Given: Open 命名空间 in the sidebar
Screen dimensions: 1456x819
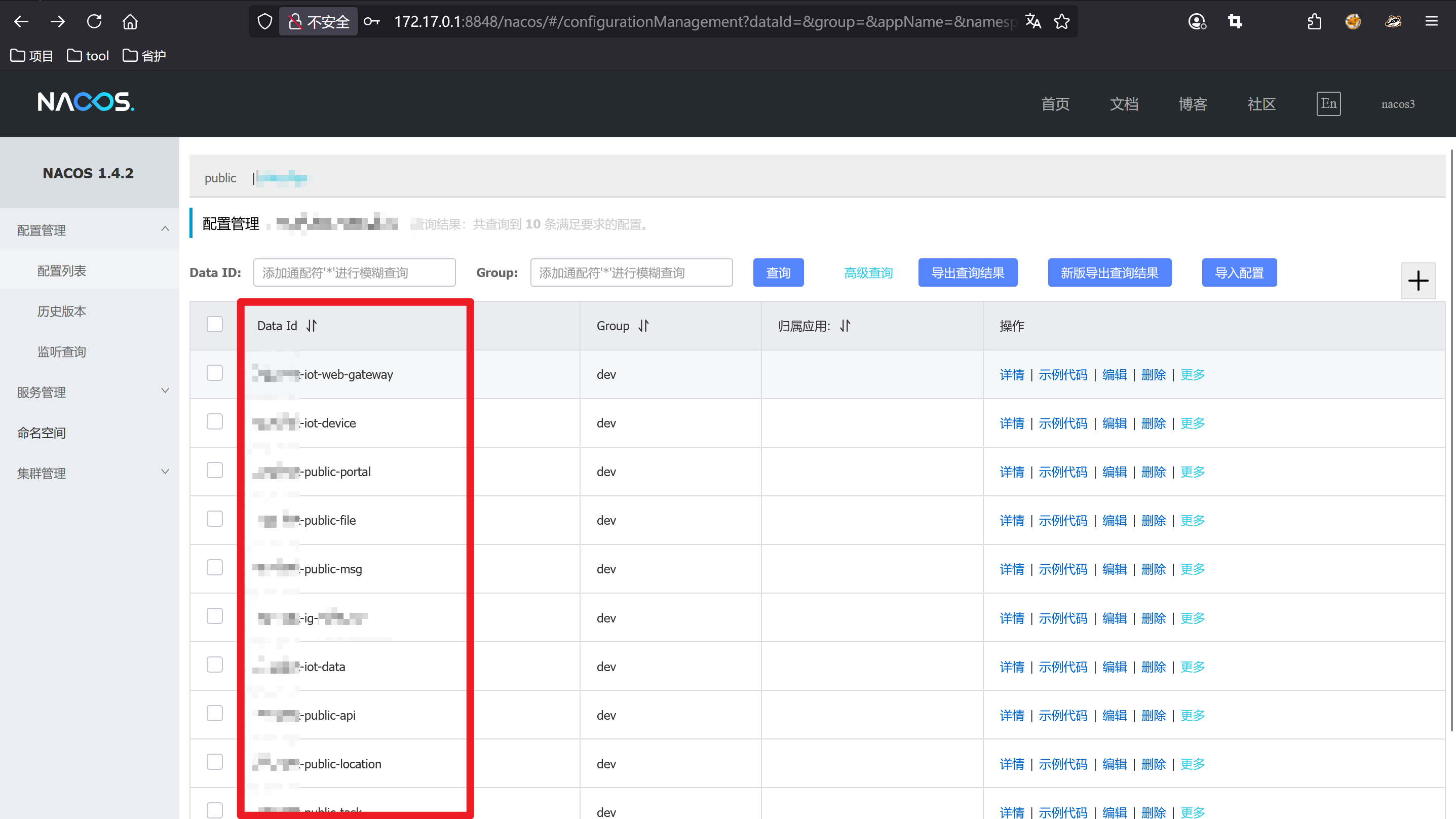Looking at the screenshot, I should click(x=41, y=433).
